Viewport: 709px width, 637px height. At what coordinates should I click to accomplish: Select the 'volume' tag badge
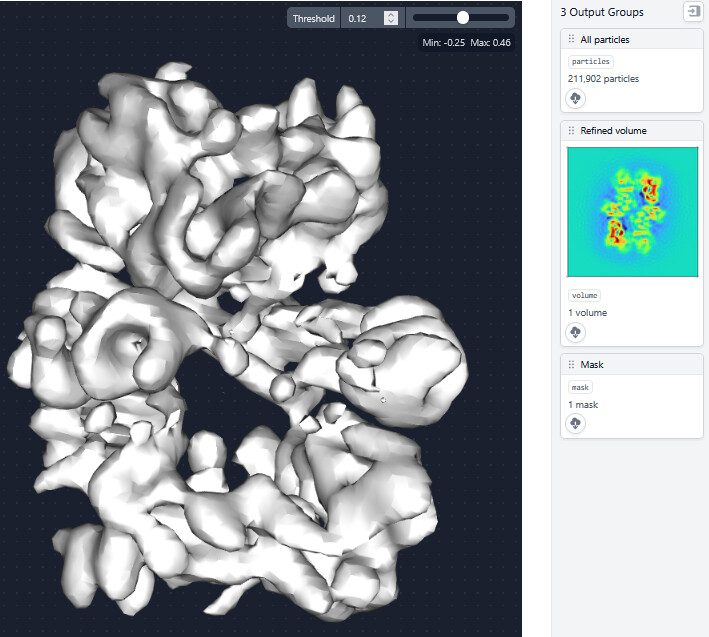(x=584, y=295)
